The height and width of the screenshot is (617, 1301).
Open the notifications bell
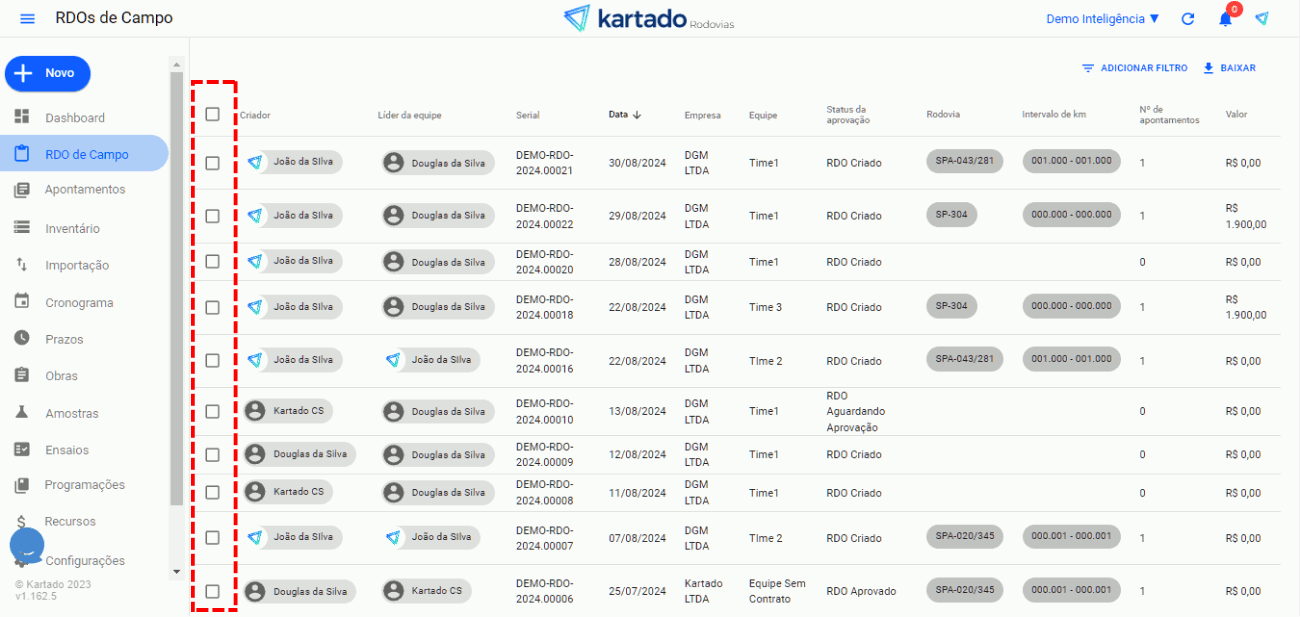(x=1225, y=19)
